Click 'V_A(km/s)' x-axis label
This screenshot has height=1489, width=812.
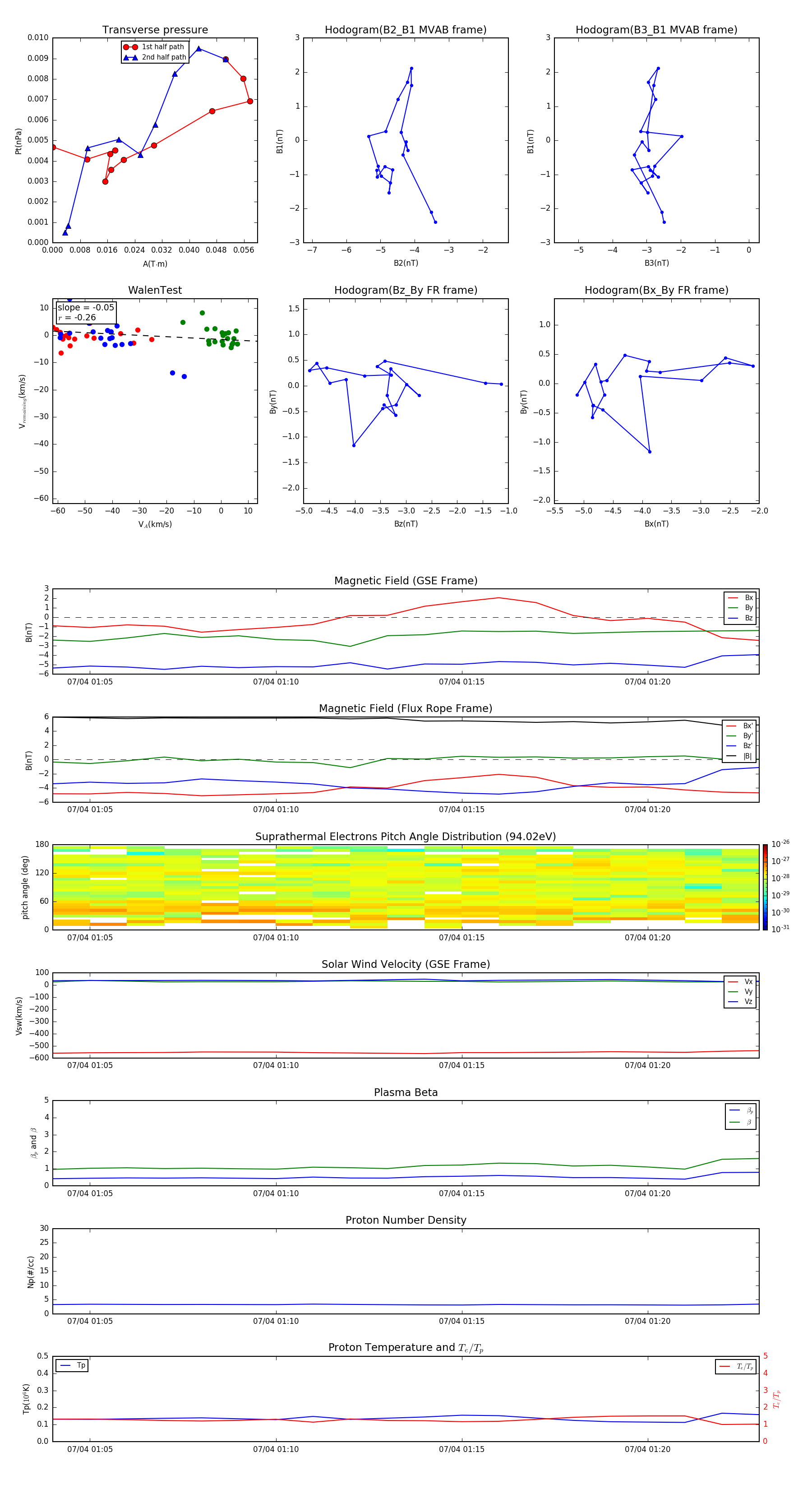(155, 524)
